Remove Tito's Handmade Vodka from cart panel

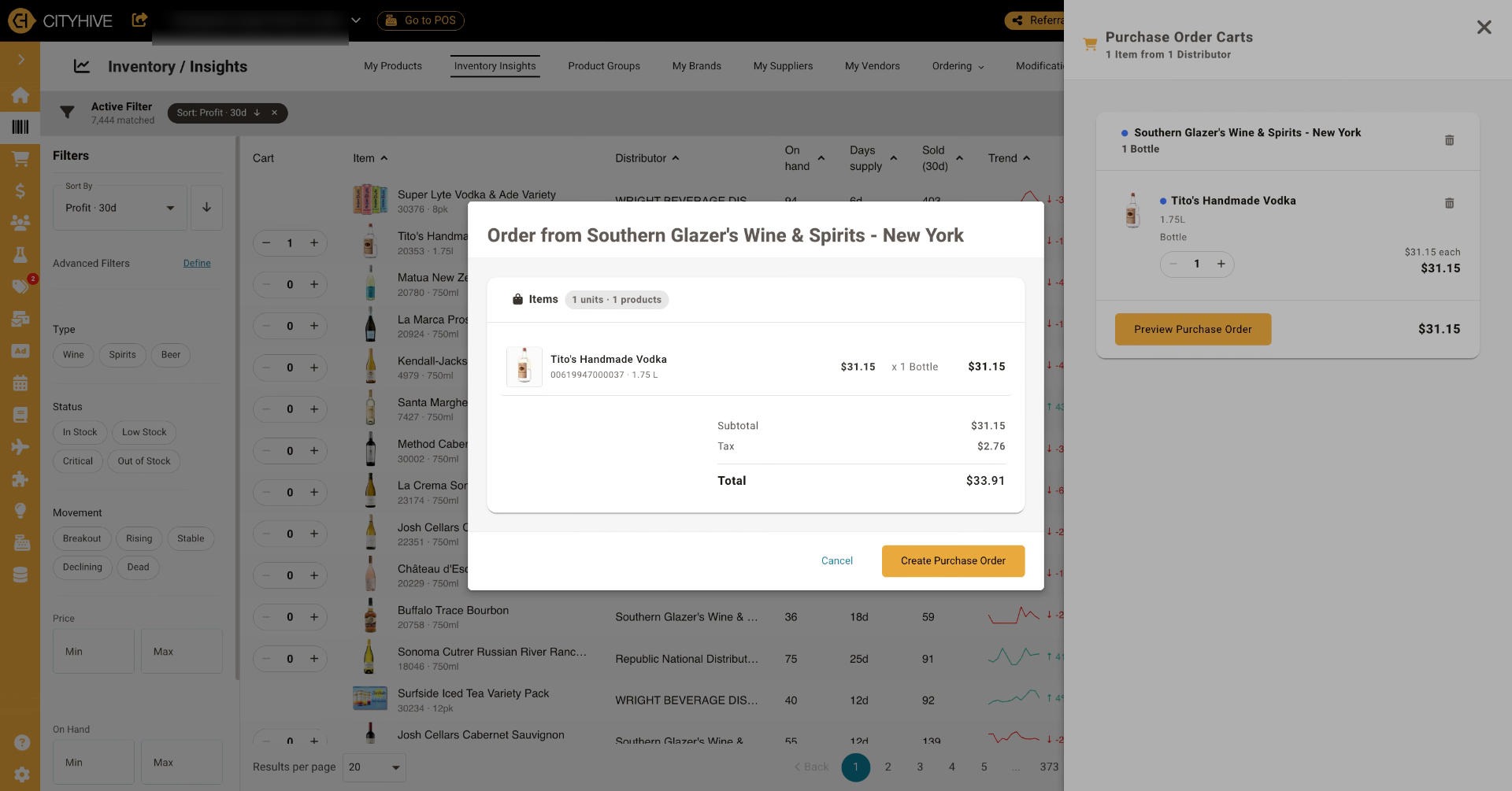pos(1449,203)
